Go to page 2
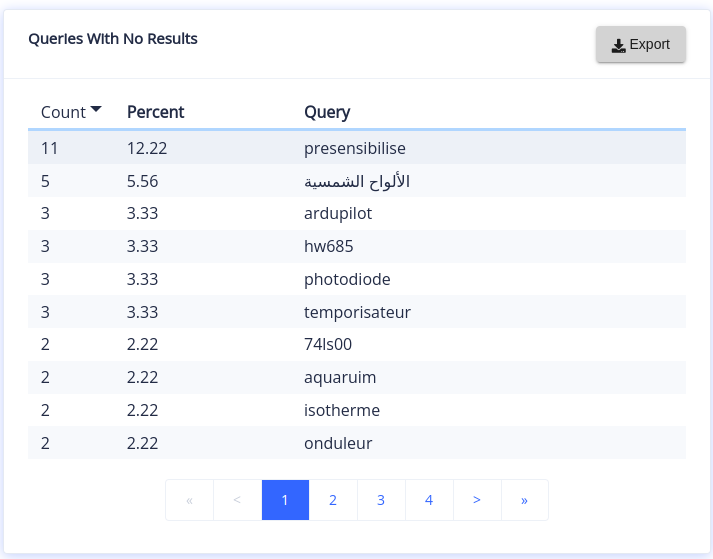 coord(333,500)
